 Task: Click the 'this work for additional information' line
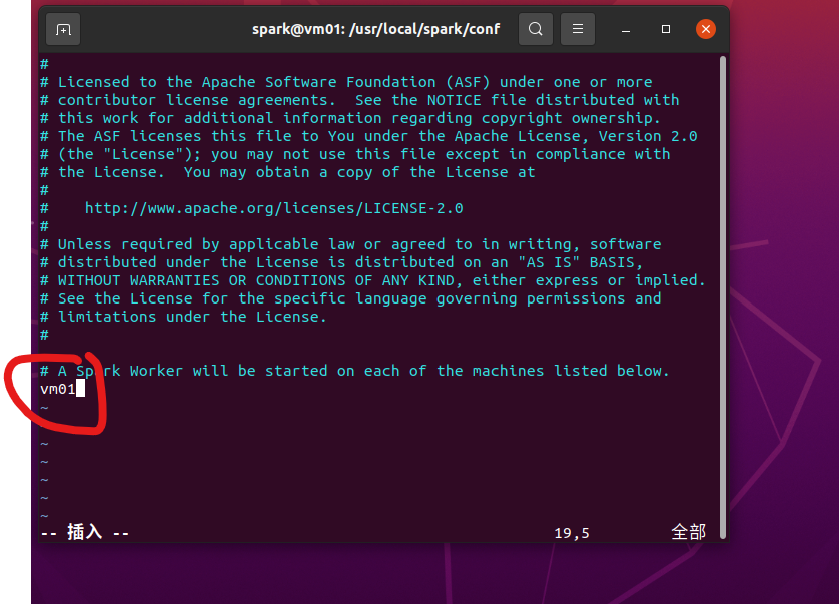350,118
